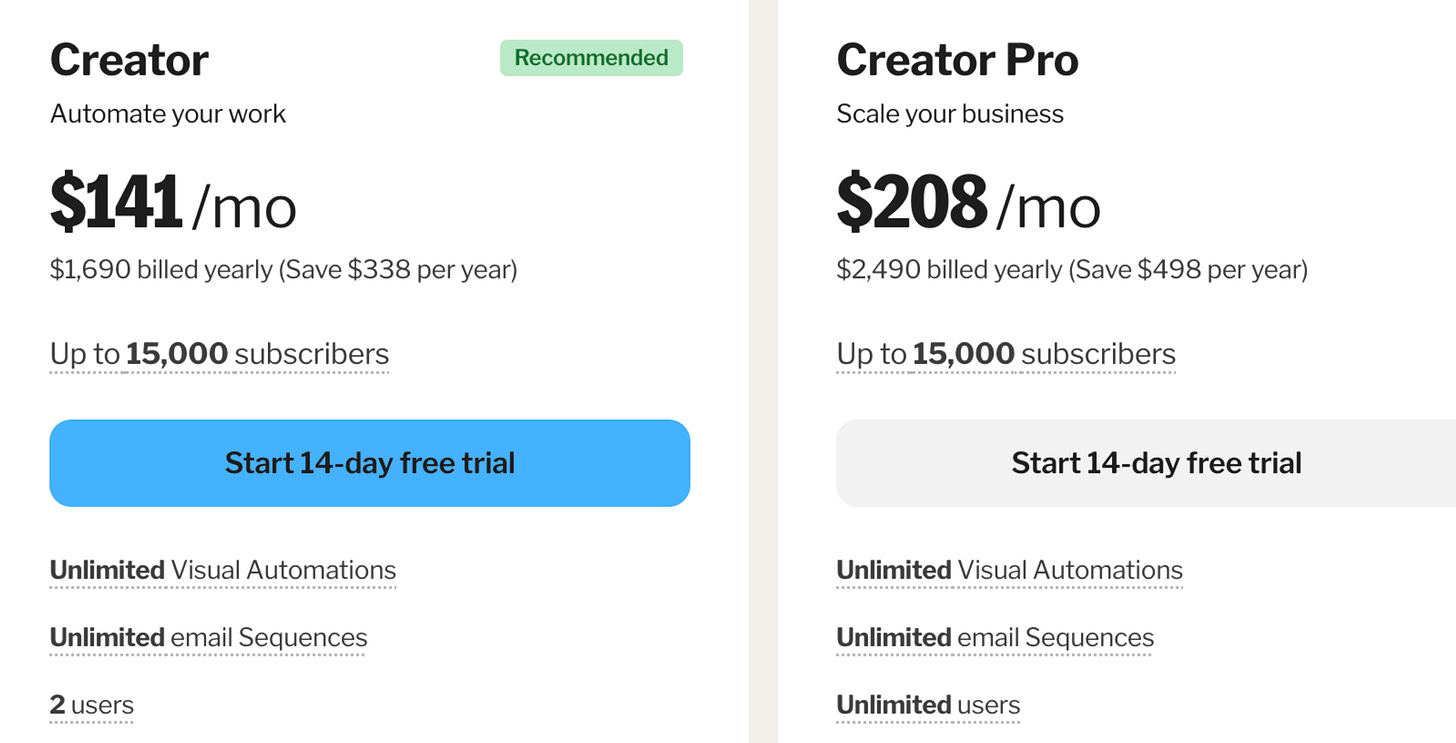The image size is (1456, 743).
Task: Click the "2 users" feature link
Action: click(91, 705)
